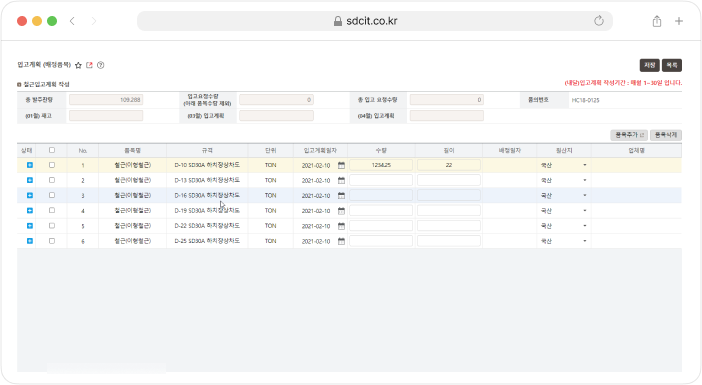Click the browser share icon
Viewport: 702px width, 385px height.
tap(657, 21)
